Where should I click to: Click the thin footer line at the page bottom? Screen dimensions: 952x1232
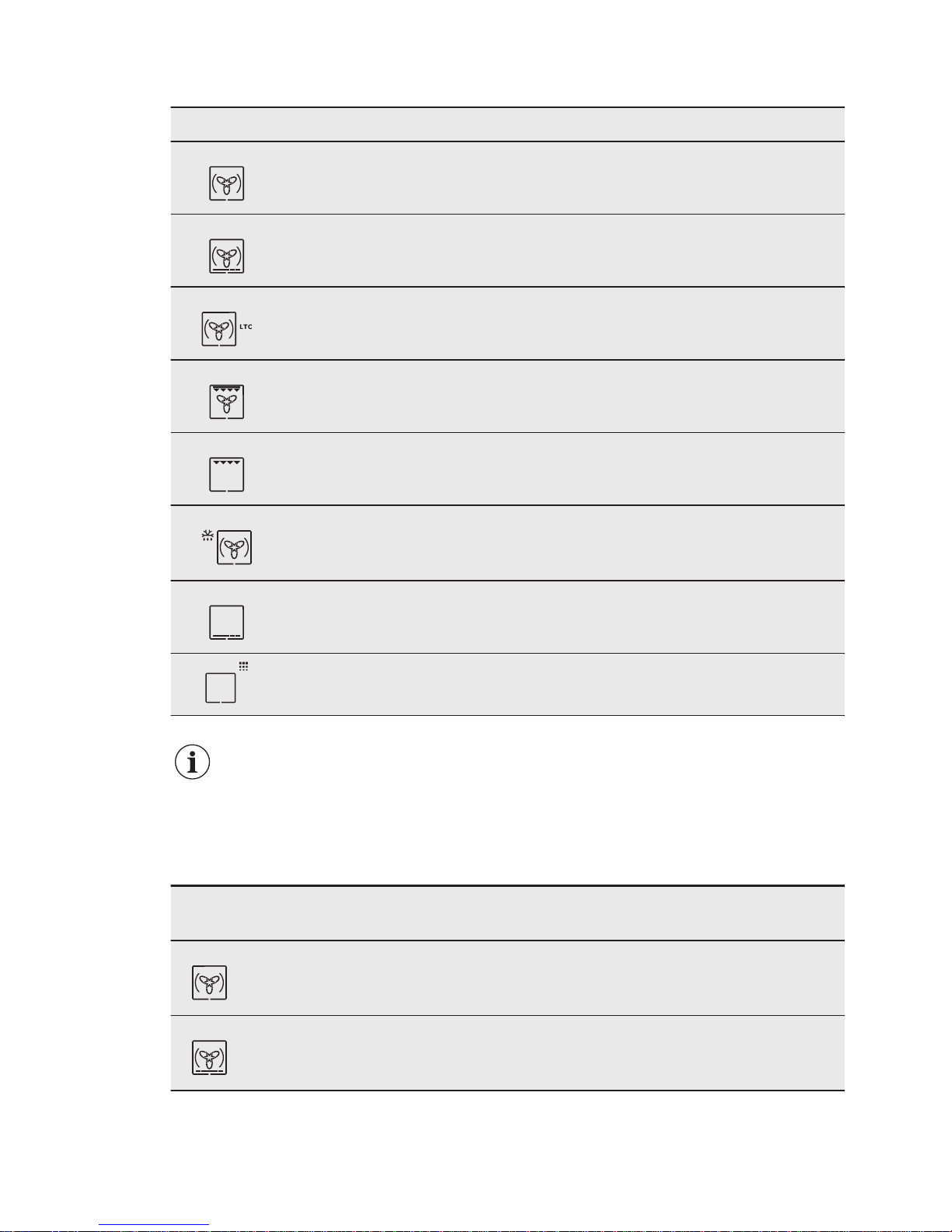coord(154,1225)
